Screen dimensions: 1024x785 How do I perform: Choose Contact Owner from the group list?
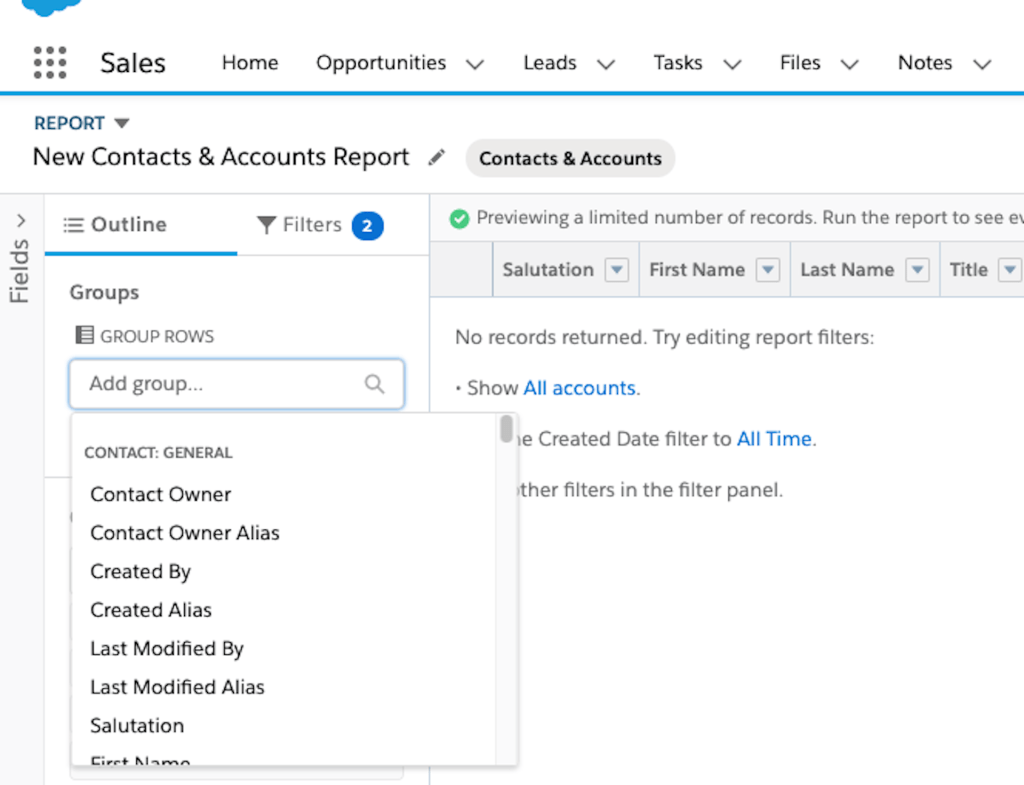point(160,494)
